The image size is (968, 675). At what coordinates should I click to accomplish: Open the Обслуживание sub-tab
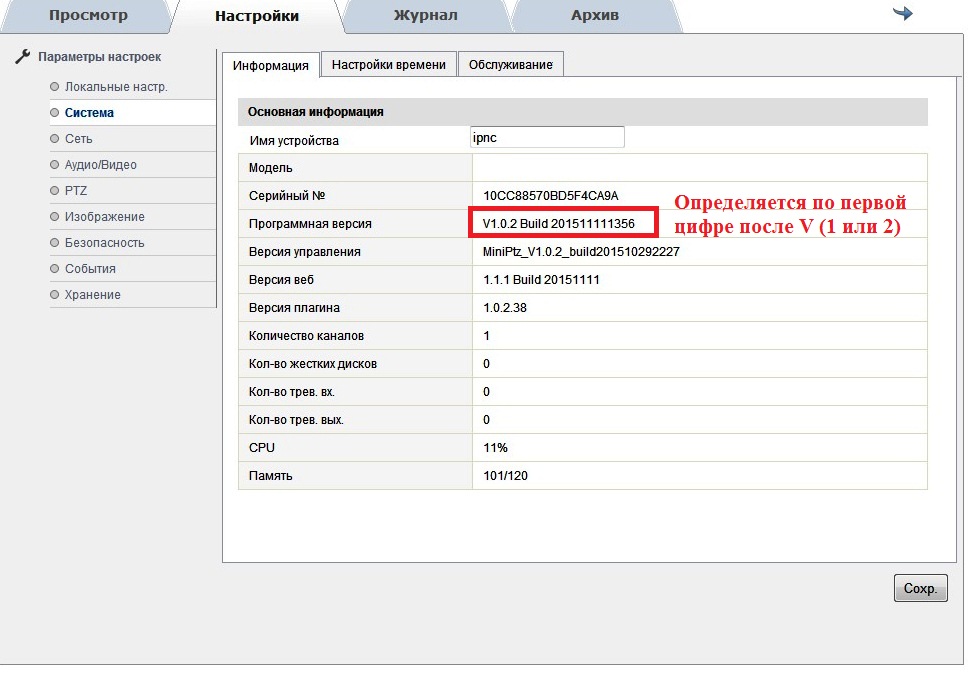coord(510,65)
